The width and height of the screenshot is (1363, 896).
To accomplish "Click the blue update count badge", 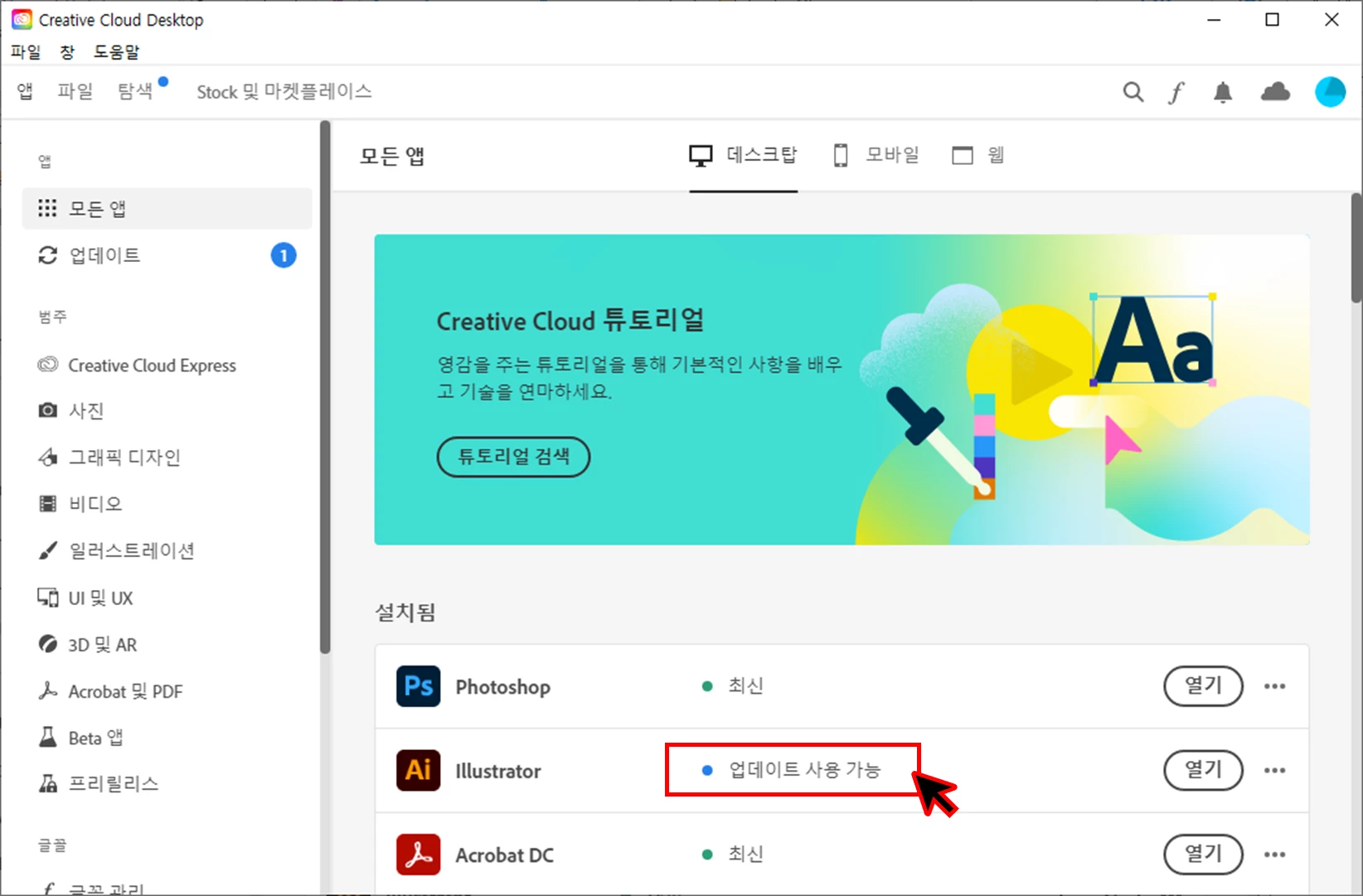I will pyautogui.click(x=284, y=255).
